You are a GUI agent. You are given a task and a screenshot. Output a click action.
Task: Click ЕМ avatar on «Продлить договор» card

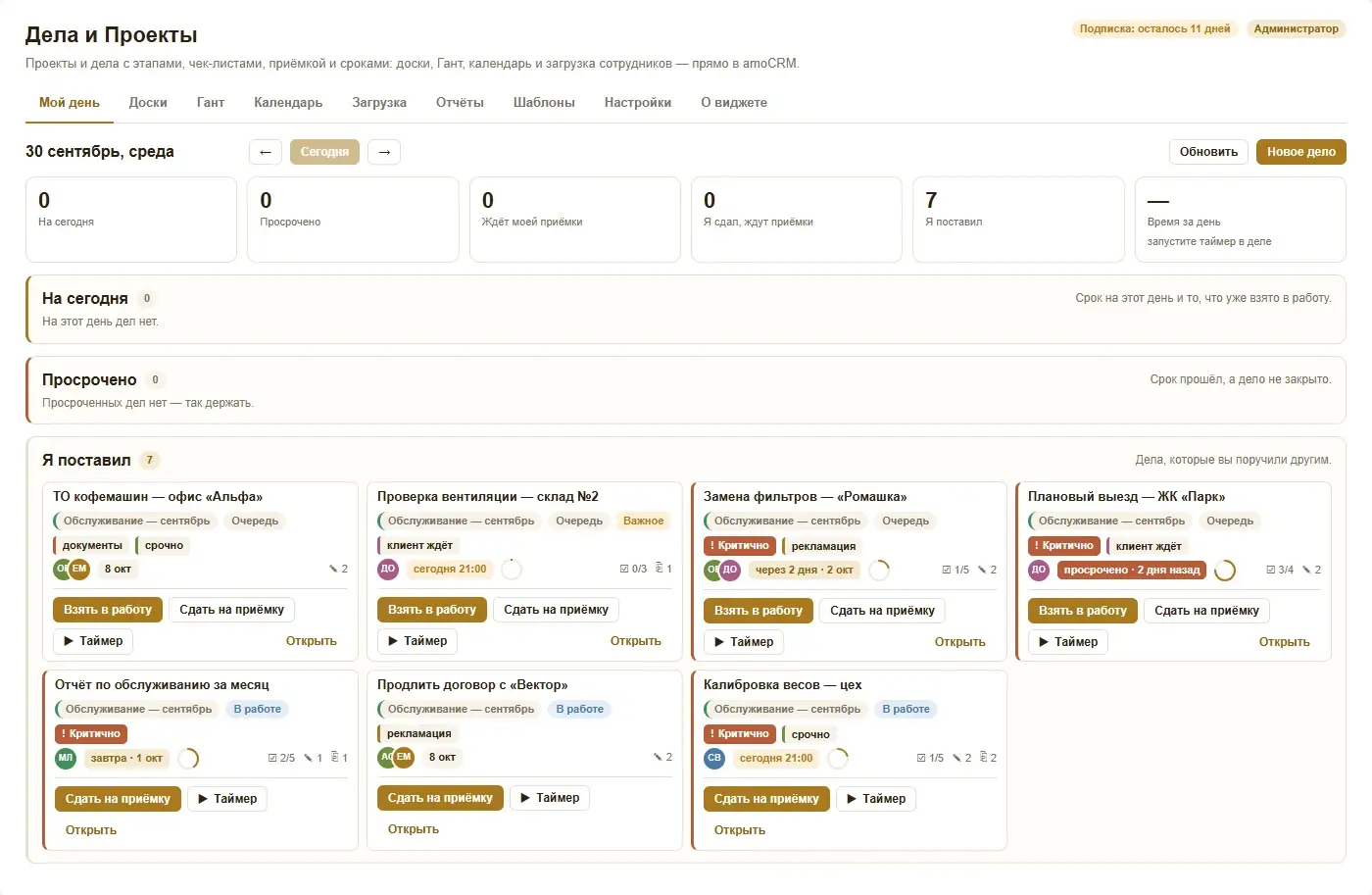[x=404, y=757]
